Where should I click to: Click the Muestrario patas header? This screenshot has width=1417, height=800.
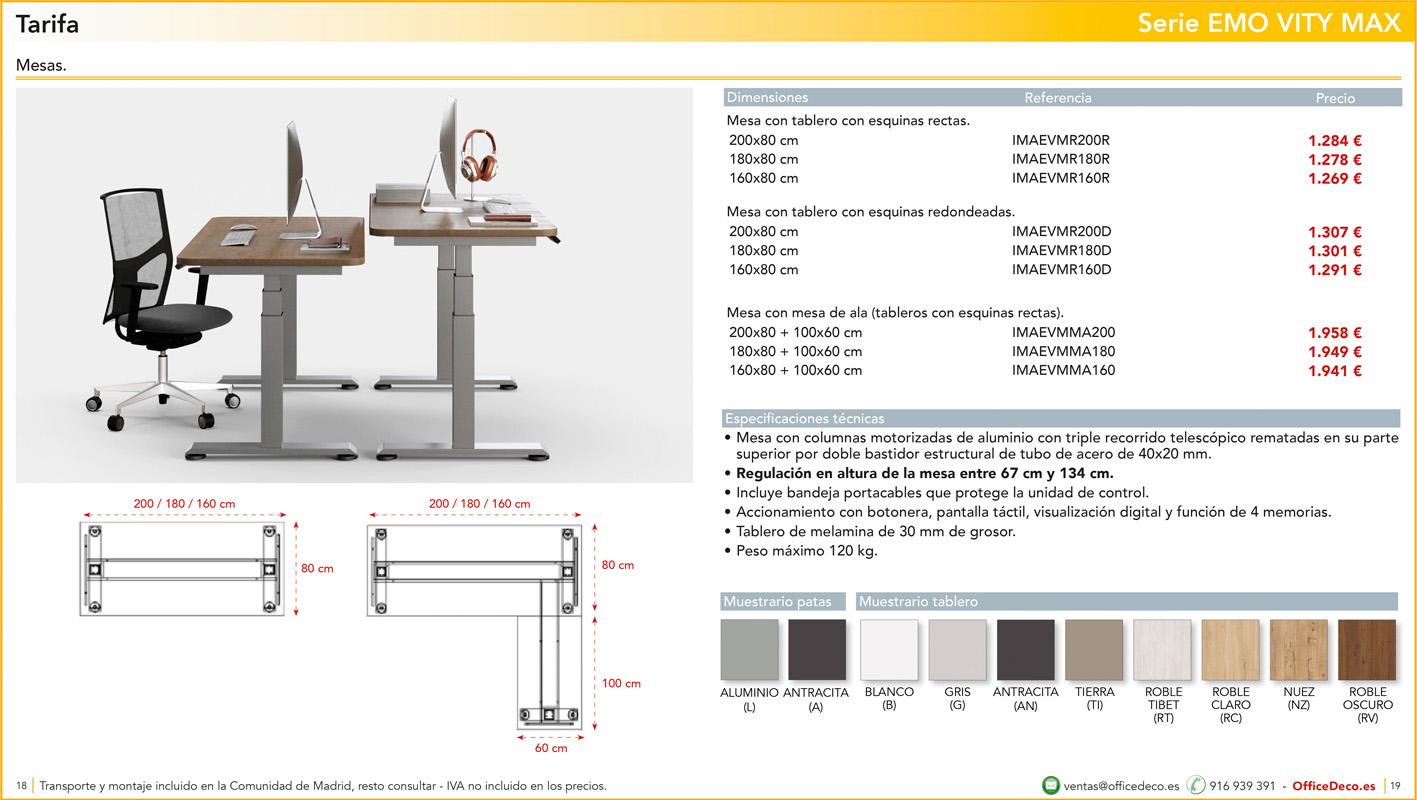tap(778, 602)
